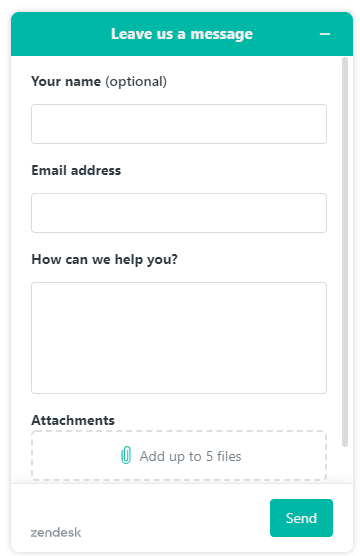360x556 pixels.
Task: Click the widget's vertical scrollbar thumb
Action: click(x=345, y=252)
